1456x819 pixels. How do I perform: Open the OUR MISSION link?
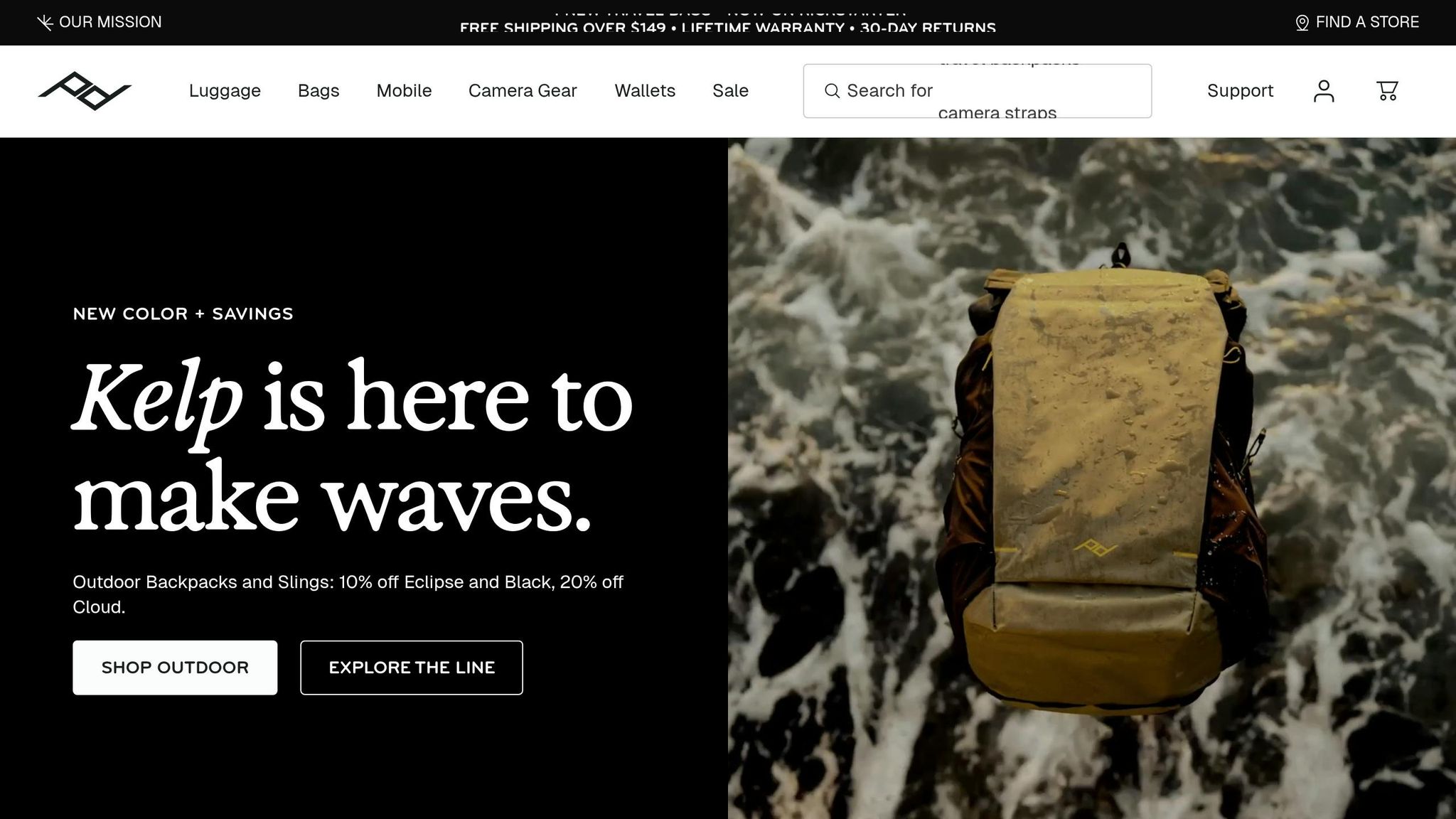pos(100,23)
